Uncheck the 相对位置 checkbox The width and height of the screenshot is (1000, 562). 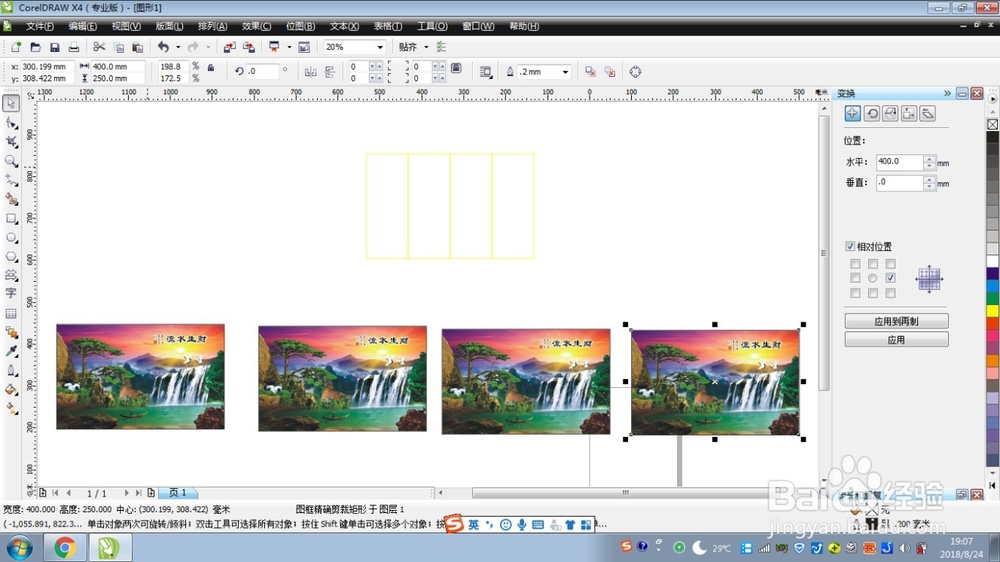pyautogui.click(x=850, y=246)
